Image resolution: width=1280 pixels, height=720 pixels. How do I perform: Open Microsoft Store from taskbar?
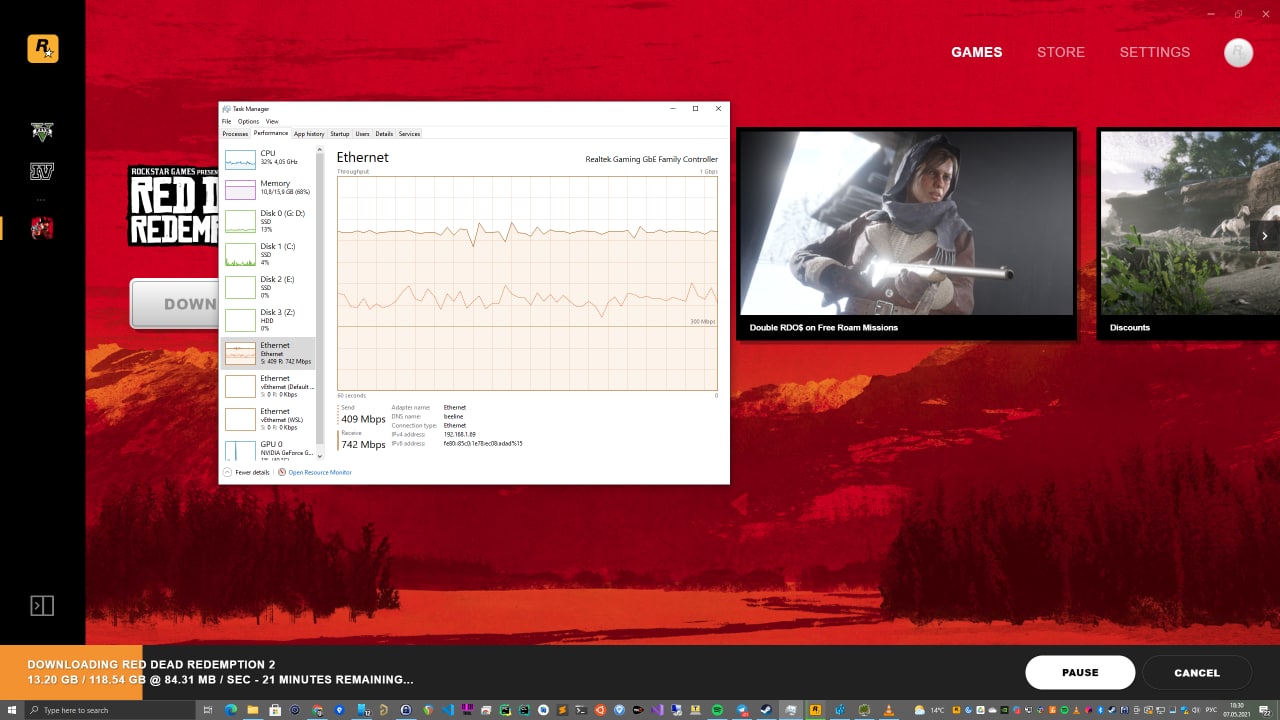click(x=275, y=710)
